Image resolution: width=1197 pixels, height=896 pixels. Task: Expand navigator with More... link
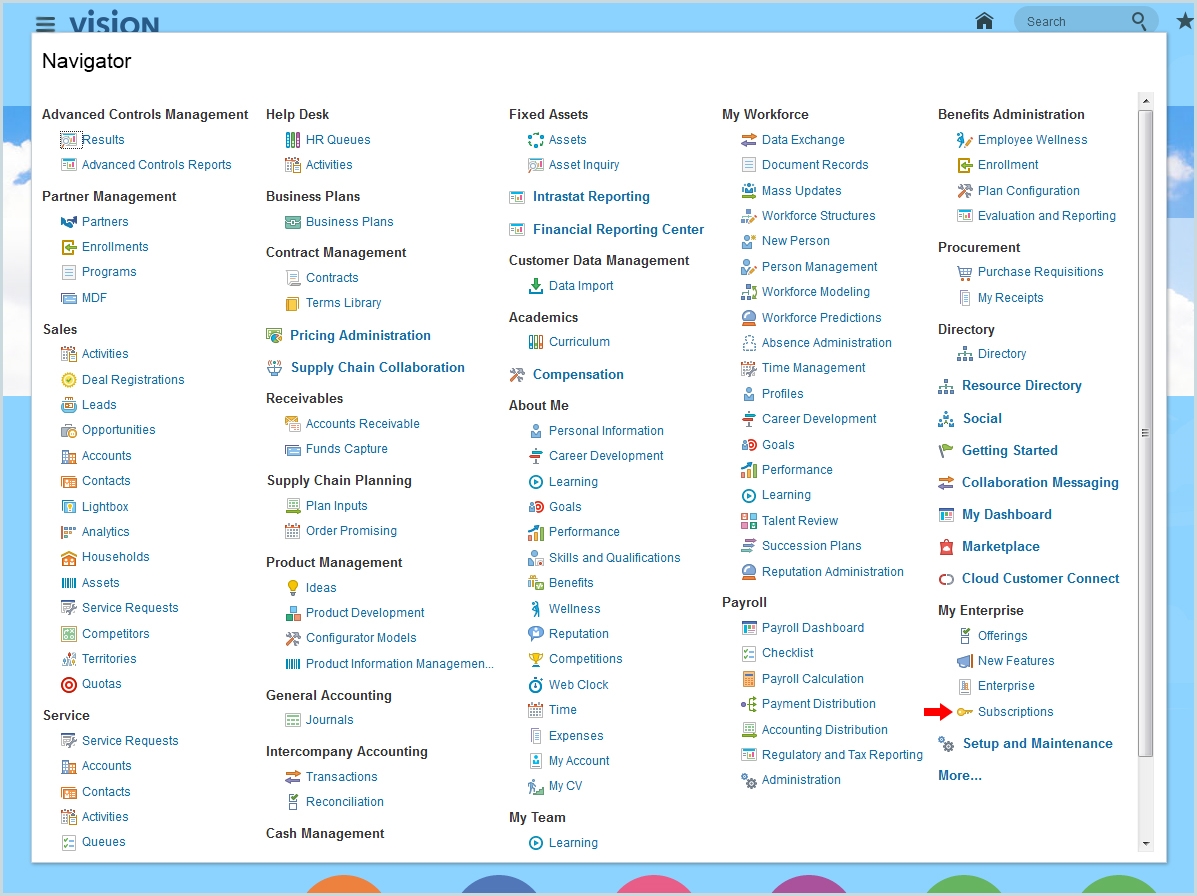point(959,775)
